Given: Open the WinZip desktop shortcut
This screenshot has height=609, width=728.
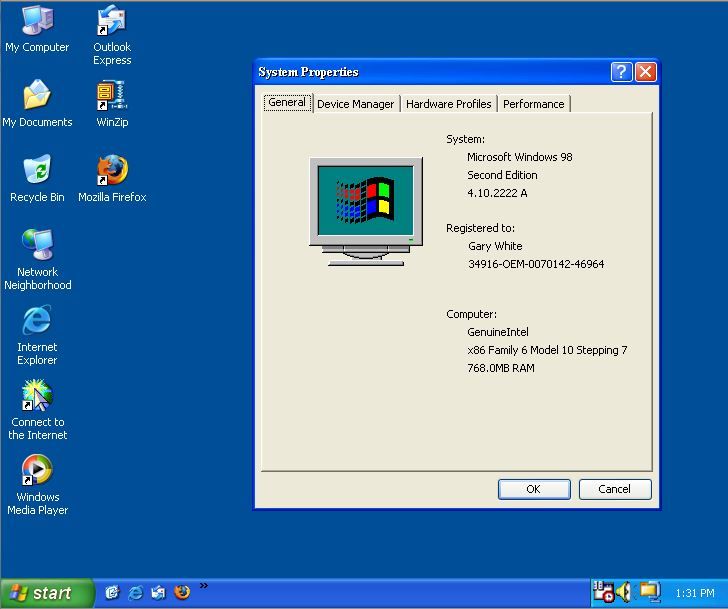Looking at the screenshot, I should pos(112,97).
